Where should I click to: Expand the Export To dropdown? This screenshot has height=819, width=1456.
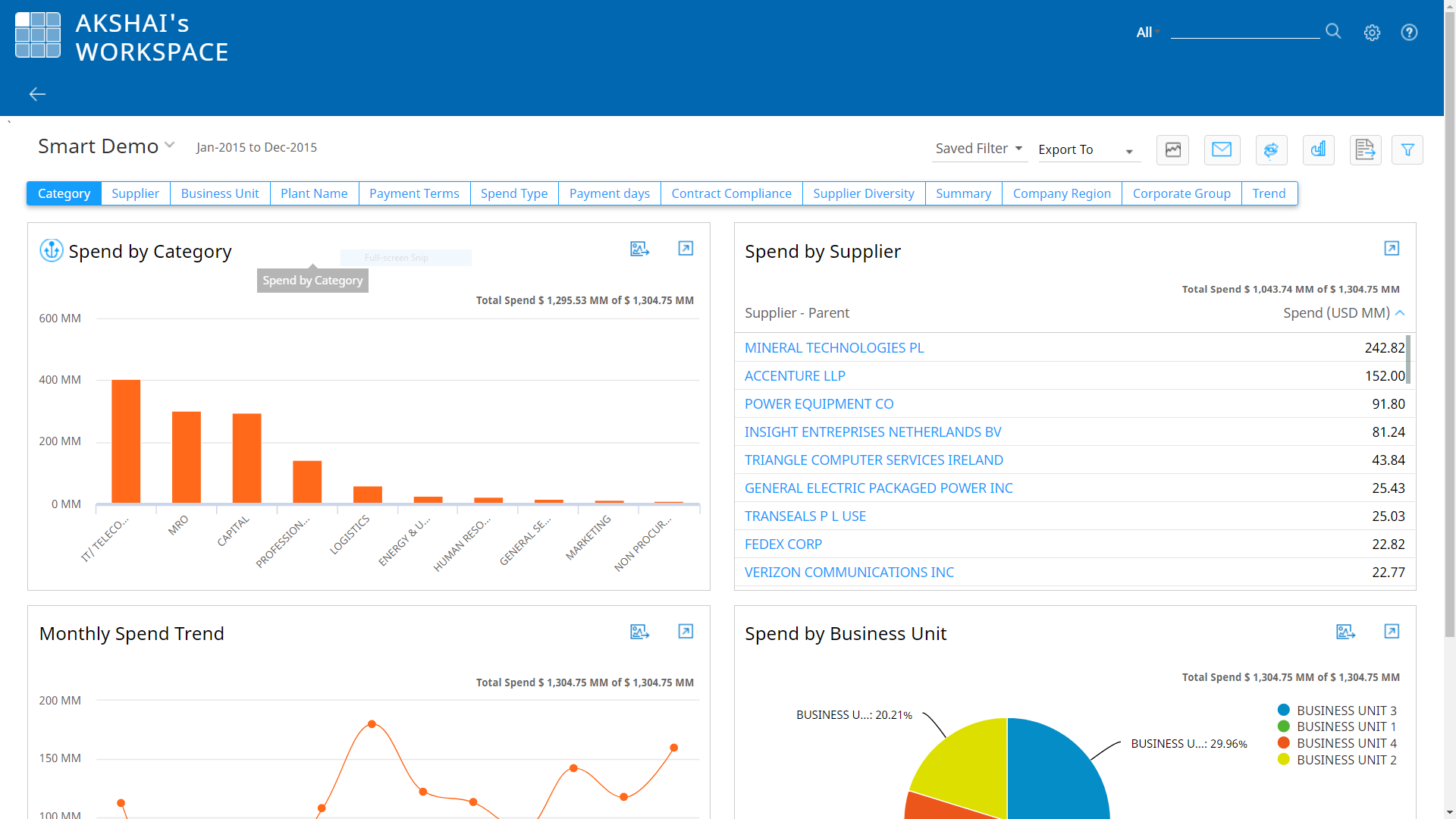(1088, 150)
